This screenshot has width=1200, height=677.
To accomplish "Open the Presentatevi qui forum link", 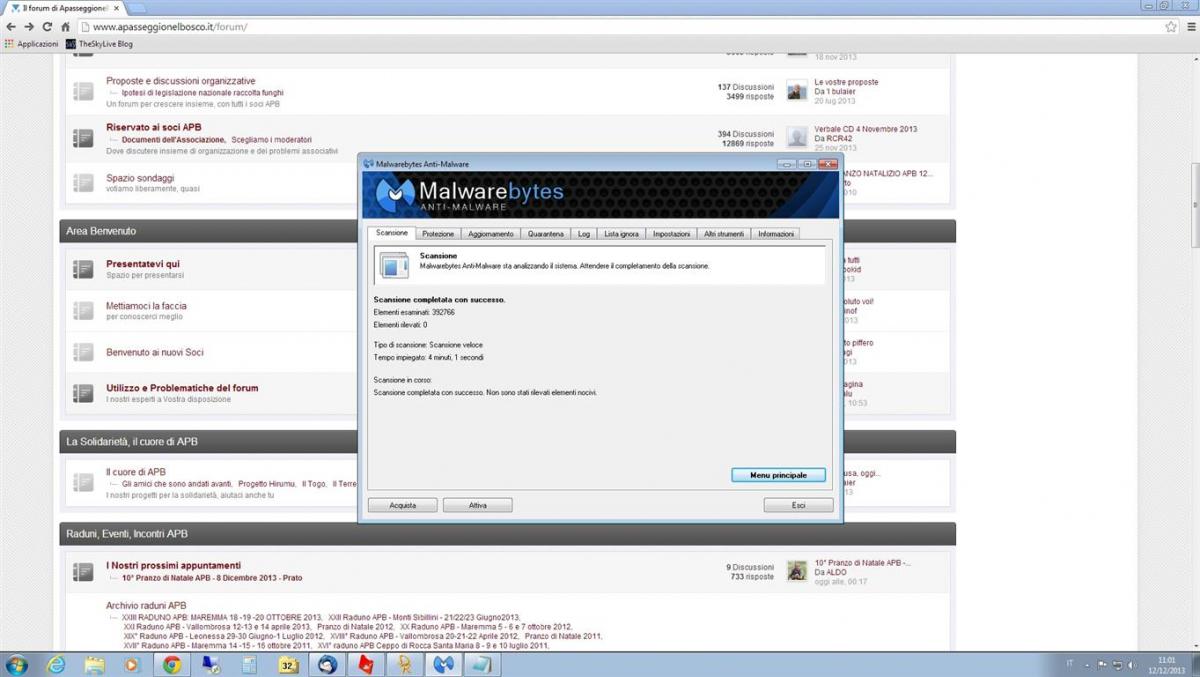I will [143, 264].
